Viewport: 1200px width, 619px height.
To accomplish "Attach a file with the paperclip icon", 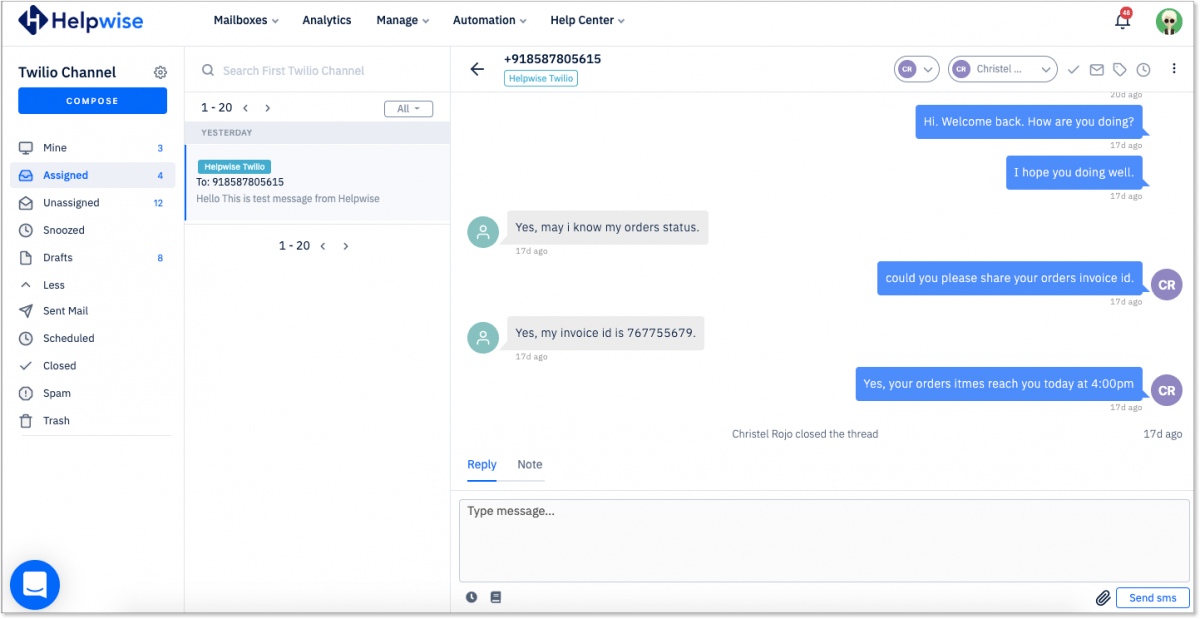I will pos(1103,597).
